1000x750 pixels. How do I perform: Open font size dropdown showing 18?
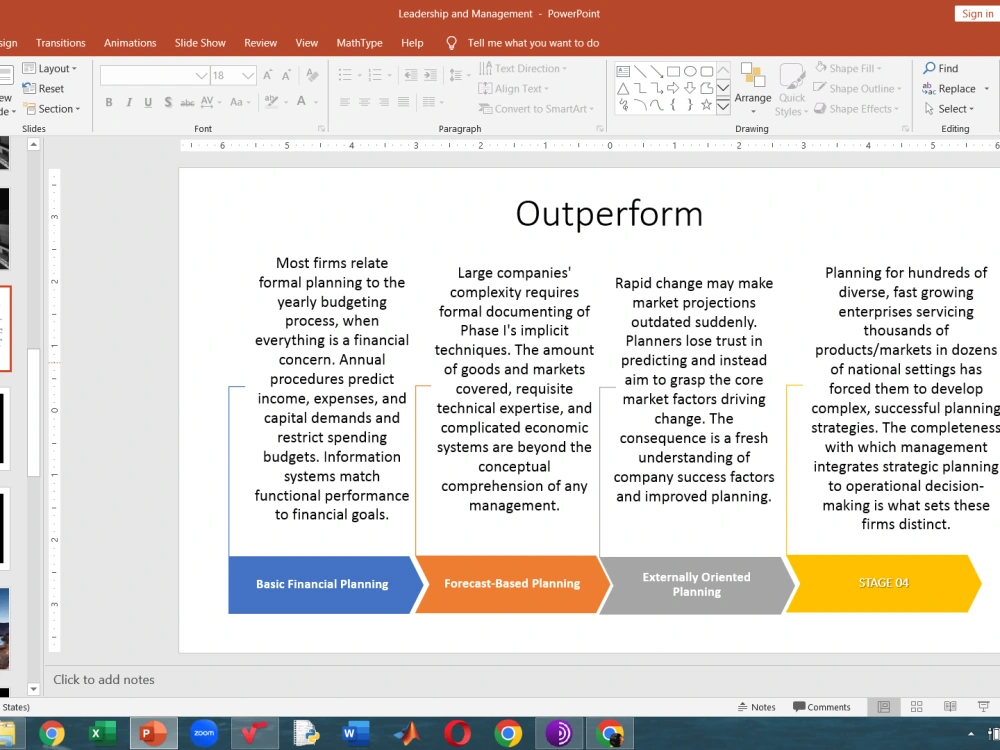click(249, 75)
